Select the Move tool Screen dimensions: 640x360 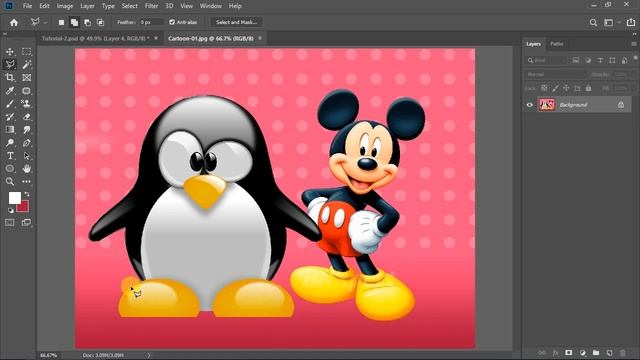click(10, 52)
